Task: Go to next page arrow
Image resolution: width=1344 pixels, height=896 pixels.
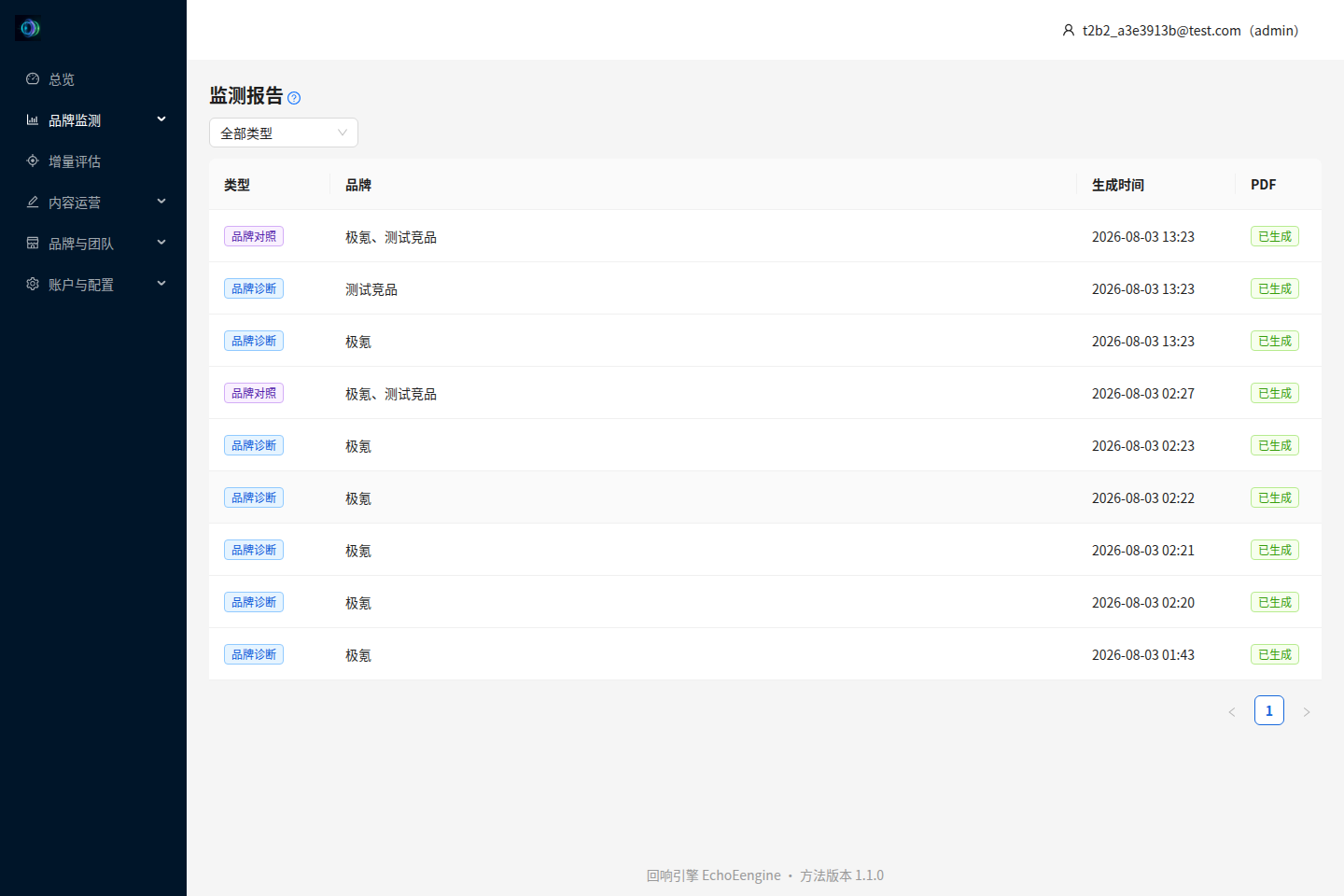Action: 1307,711
